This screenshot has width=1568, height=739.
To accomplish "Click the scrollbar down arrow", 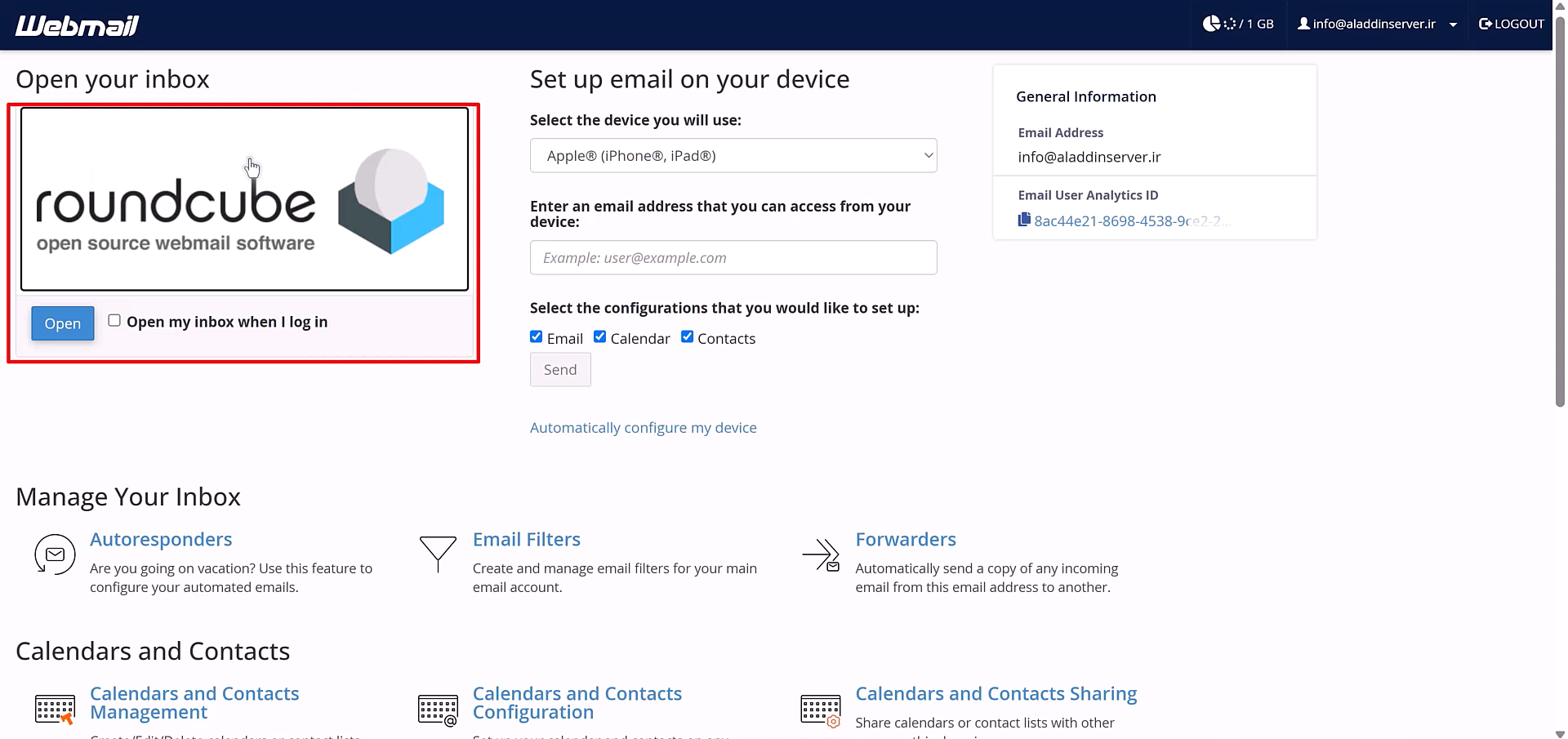I will pos(1560,733).
